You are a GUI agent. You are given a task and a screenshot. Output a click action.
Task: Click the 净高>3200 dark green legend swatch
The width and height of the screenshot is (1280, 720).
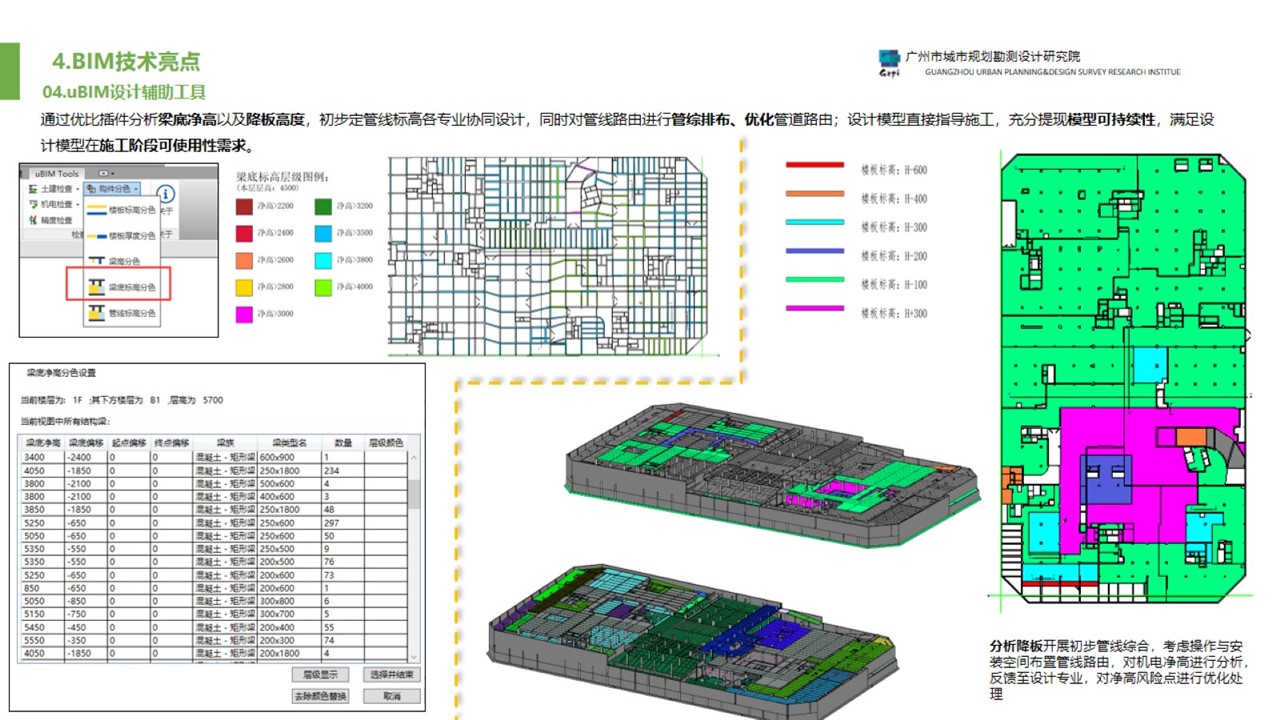[324, 207]
